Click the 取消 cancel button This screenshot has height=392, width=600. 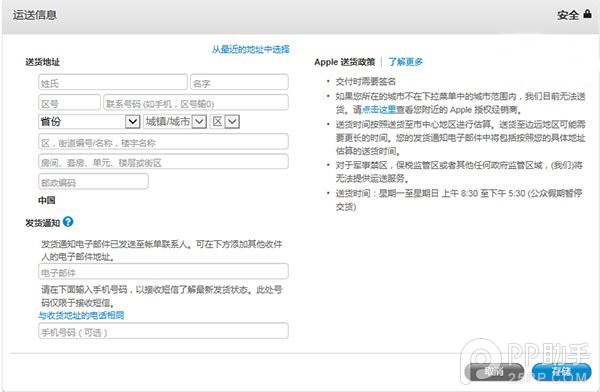pos(494,371)
